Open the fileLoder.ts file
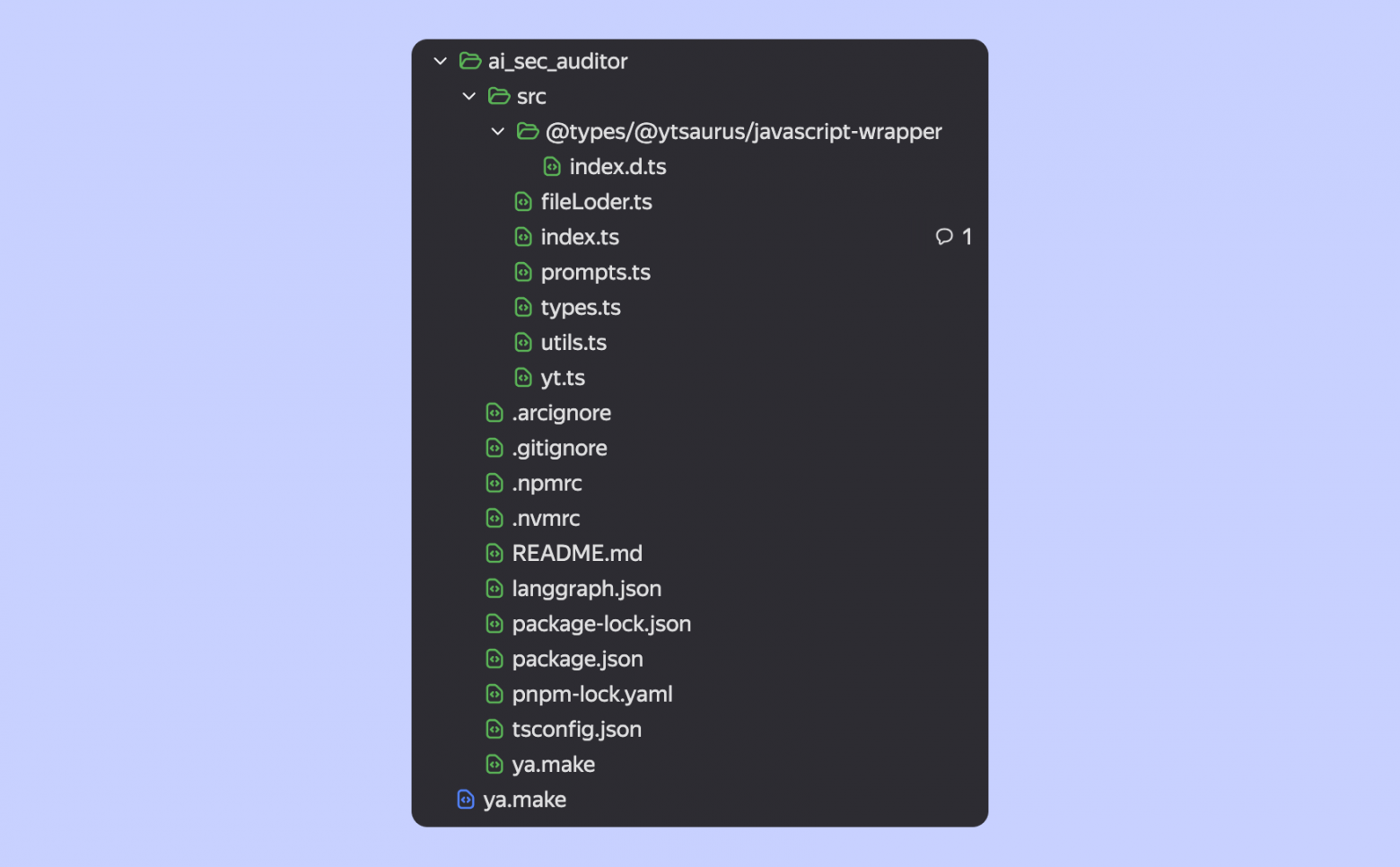 [x=596, y=202]
